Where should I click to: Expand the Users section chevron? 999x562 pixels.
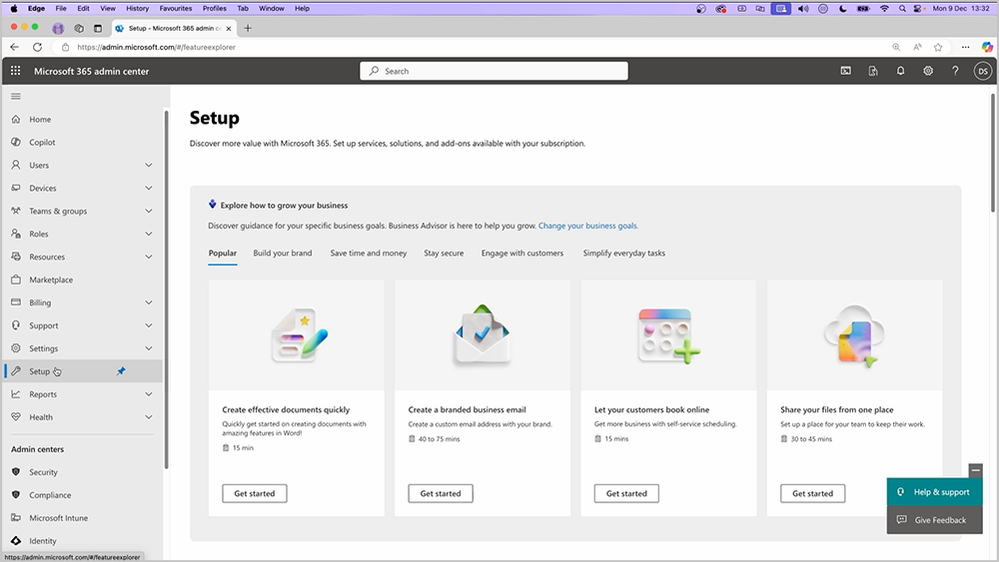point(148,165)
